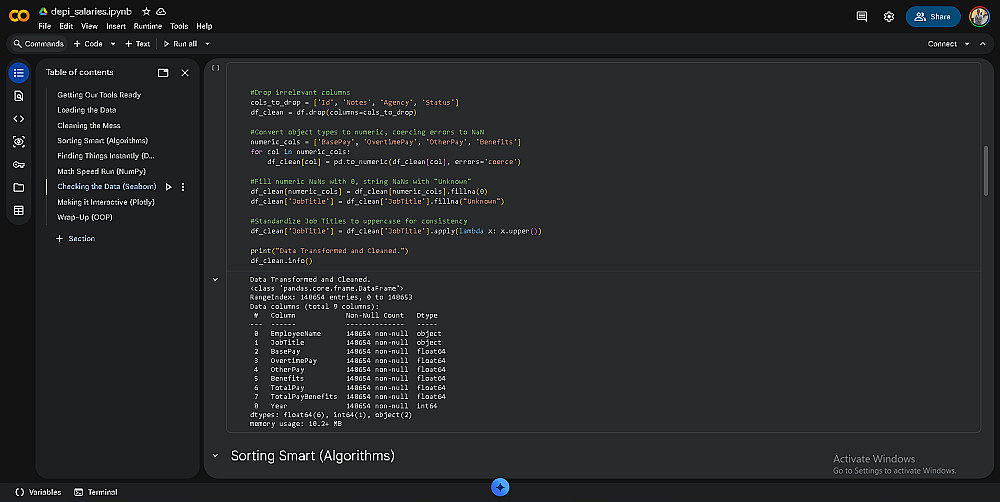Open the comments panel icon

pos(862,17)
